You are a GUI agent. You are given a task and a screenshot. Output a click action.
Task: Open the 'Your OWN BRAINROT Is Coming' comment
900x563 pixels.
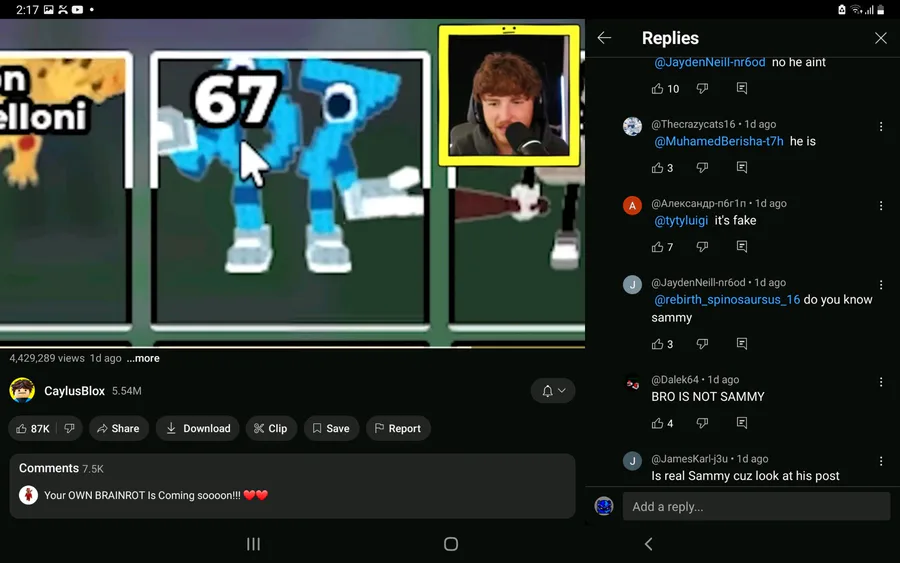[156, 495]
